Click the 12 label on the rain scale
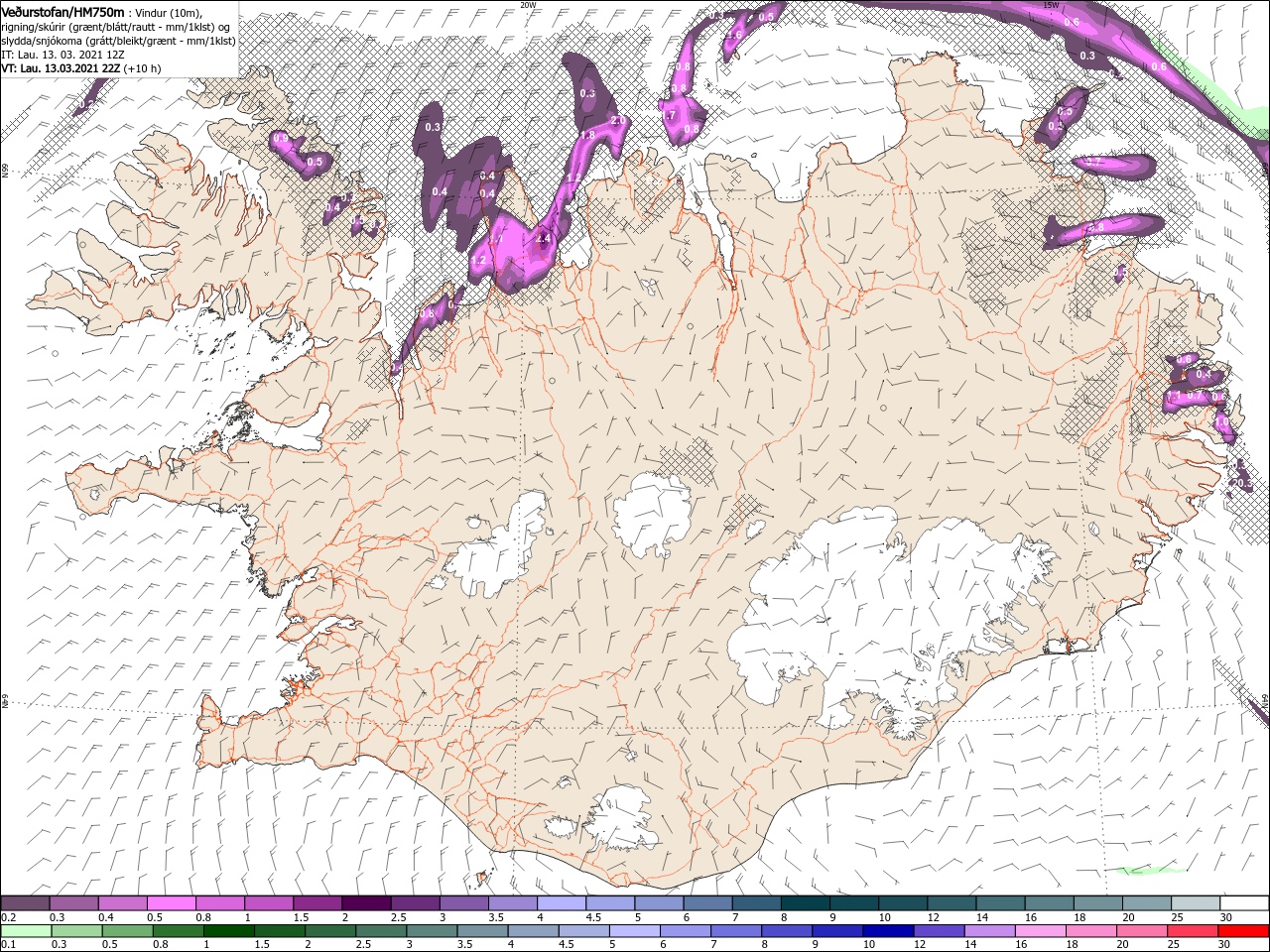The image size is (1270, 952). (x=920, y=944)
